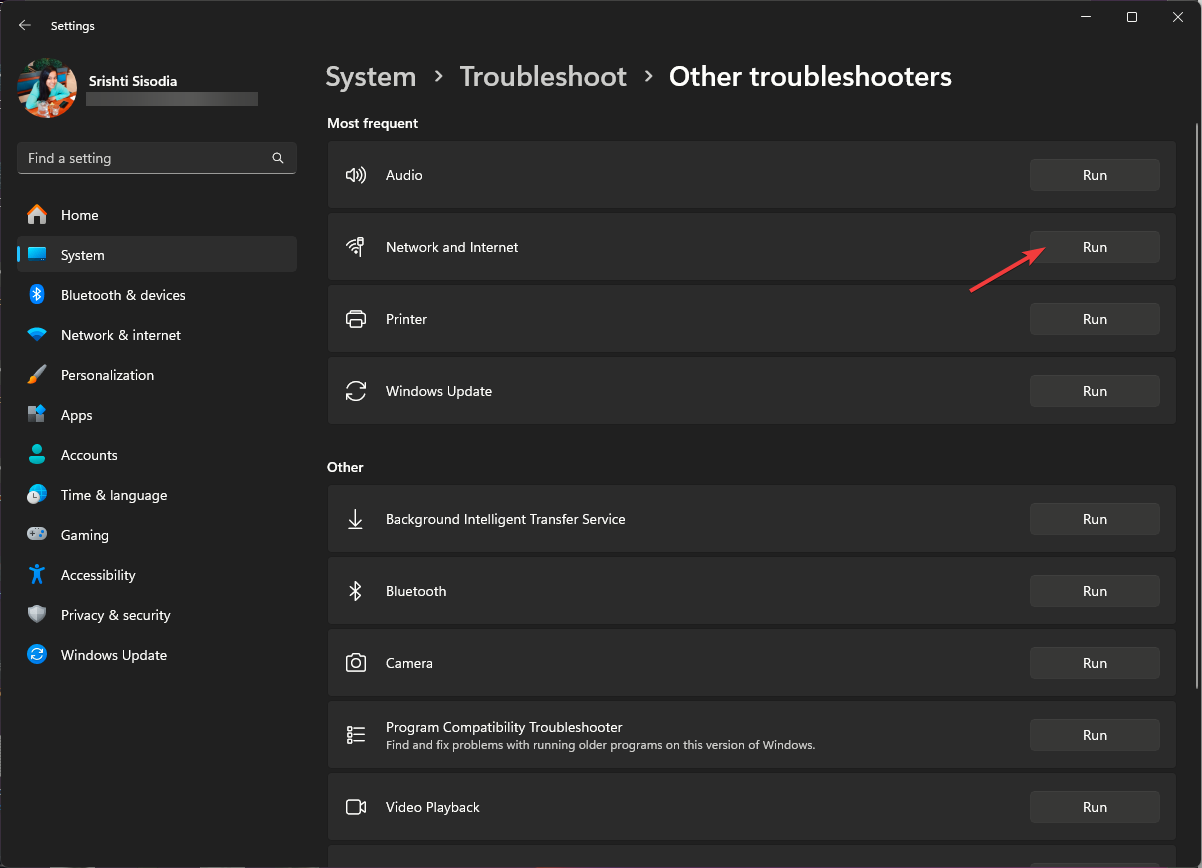This screenshot has width=1202, height=868.
Task: Click the back arrow in Settings header
Action: tap(25, 25)
